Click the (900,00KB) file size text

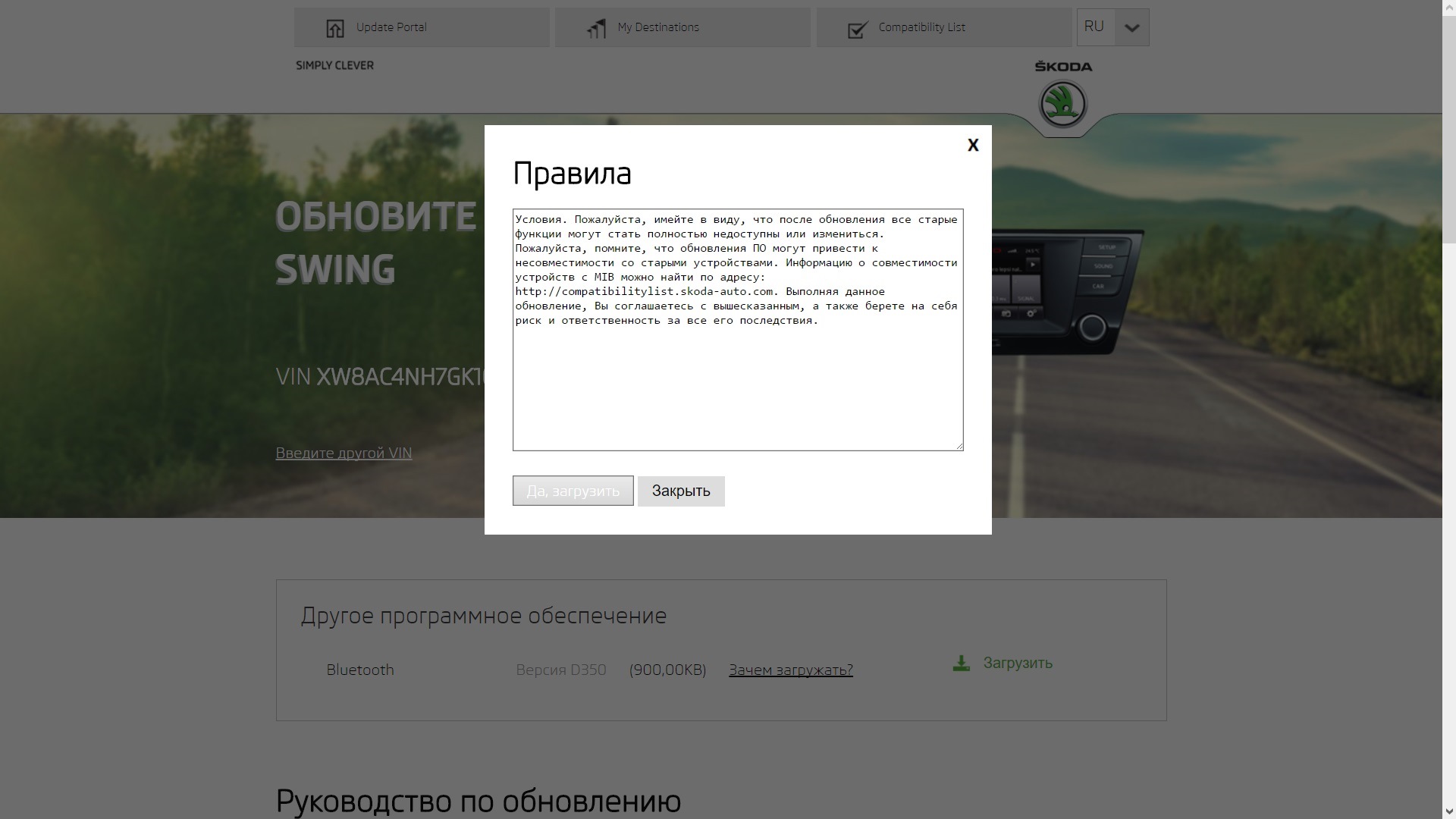click(x=667, y=670)
